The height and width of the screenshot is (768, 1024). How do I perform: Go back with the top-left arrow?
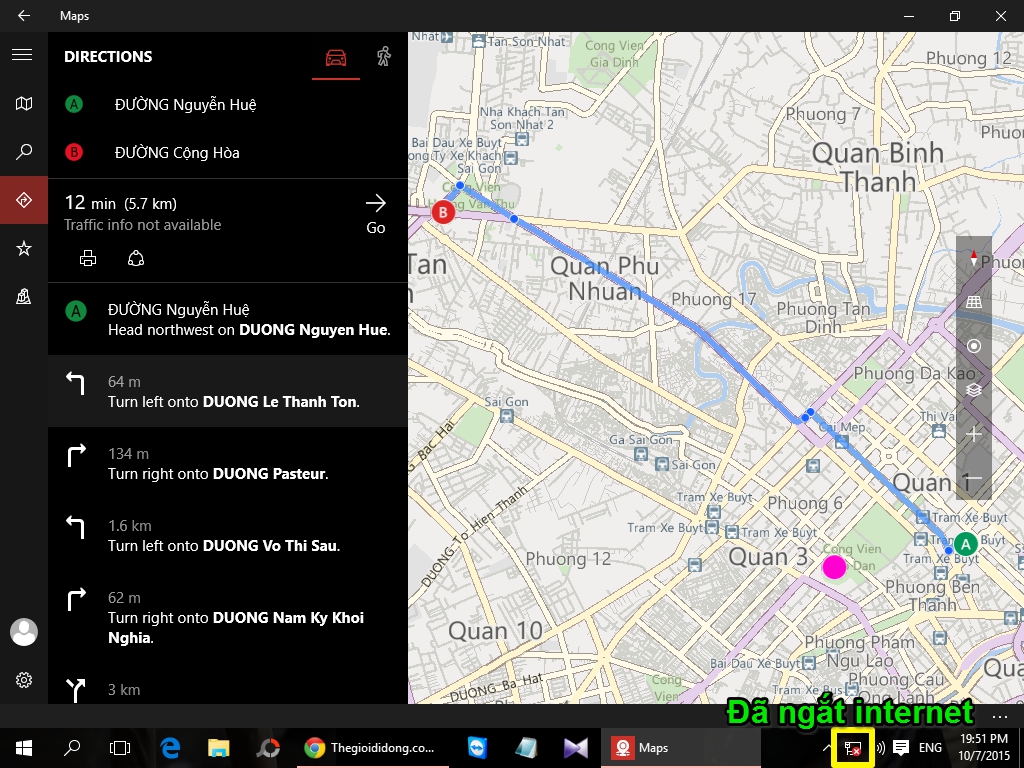24,16
